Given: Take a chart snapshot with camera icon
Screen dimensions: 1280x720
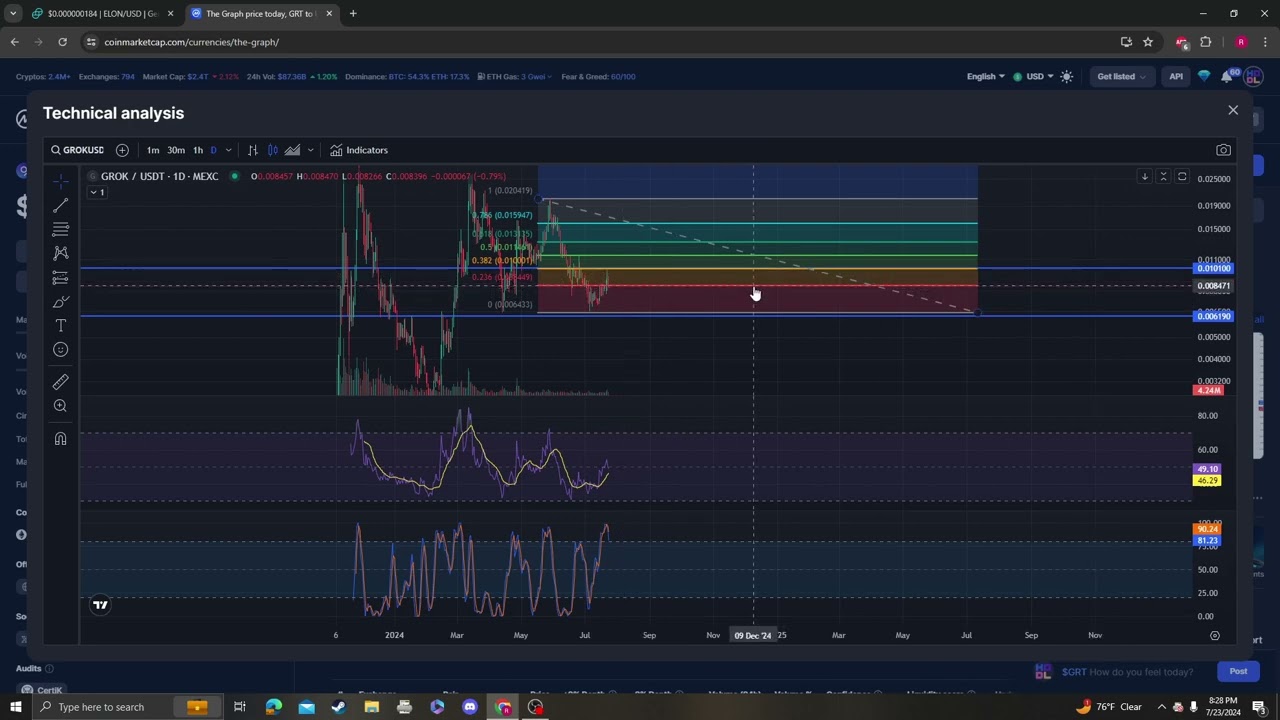Looking at the screenshot, I should (x=1223, y=150).
